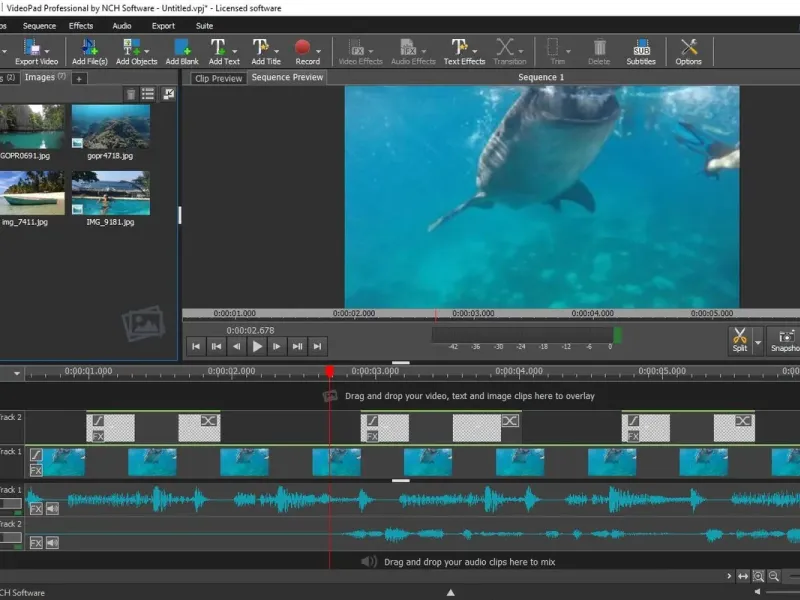This screenshot has width=800, height=600.
Task: Click transition icon on first Track 2 clip
Action: (x=208, y=420)
